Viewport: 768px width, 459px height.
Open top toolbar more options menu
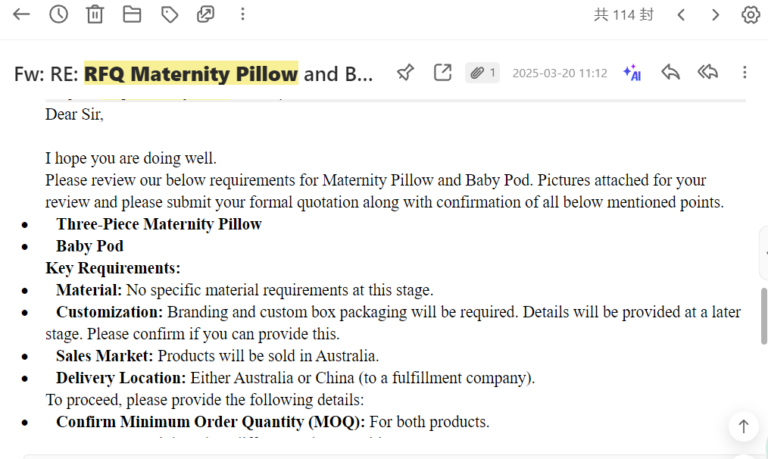243,14
